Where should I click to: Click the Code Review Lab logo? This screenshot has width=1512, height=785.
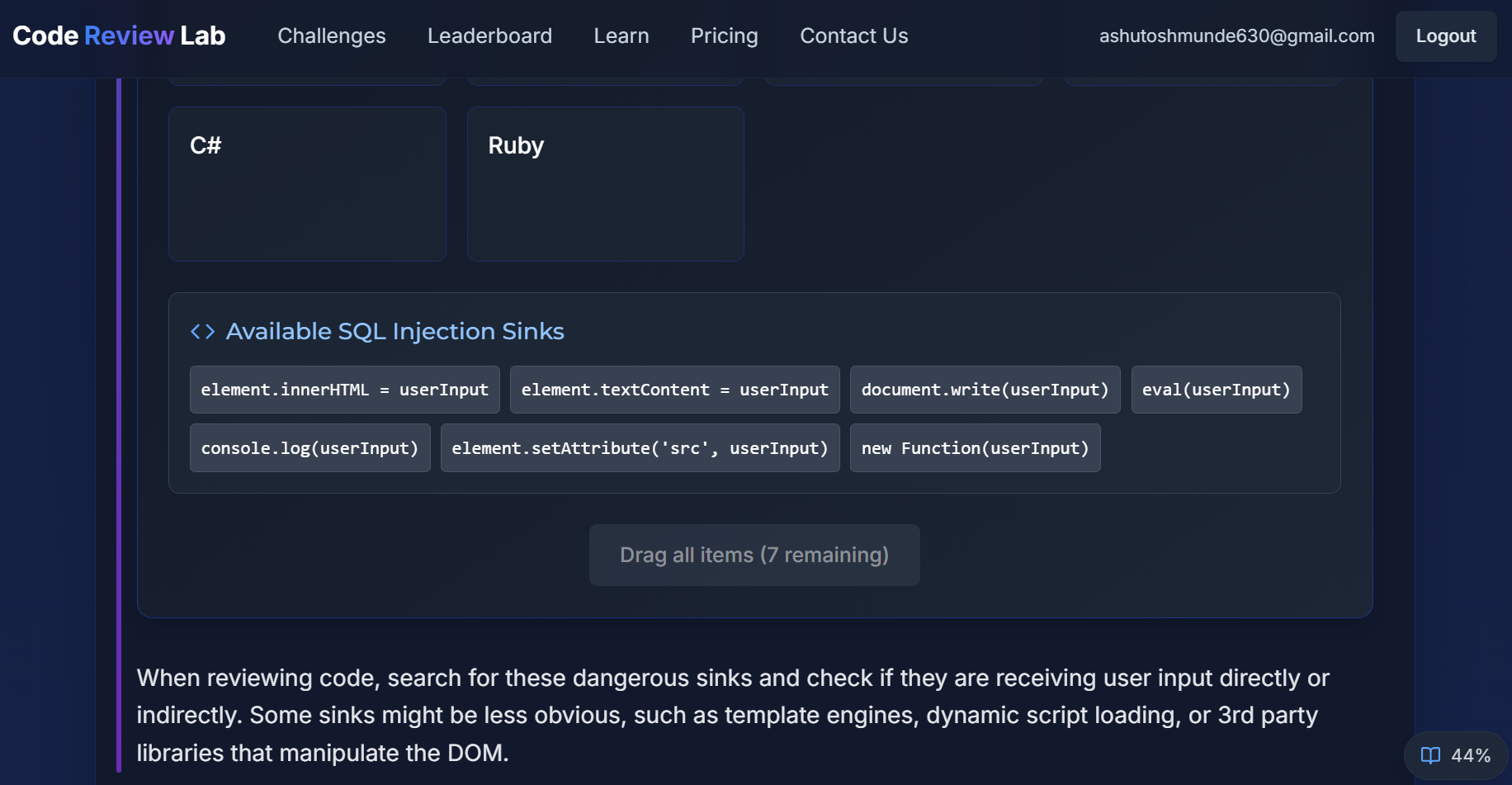(119, 36)
